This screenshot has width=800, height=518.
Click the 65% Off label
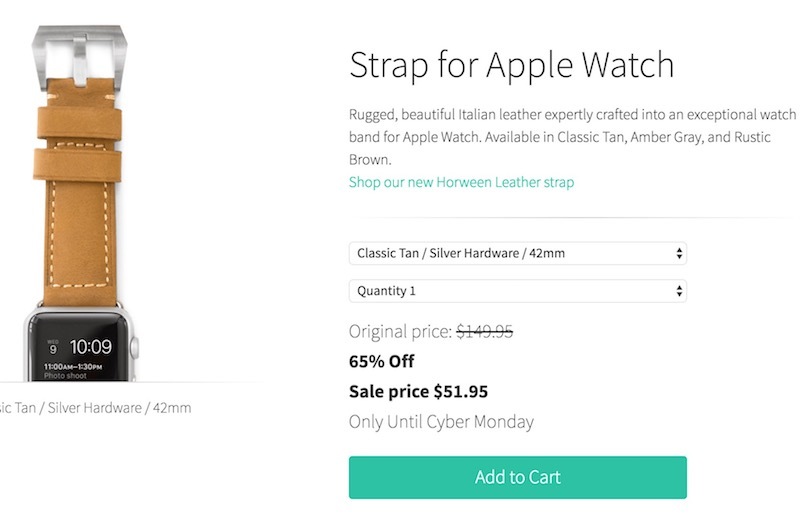click(x=382, y=361)
